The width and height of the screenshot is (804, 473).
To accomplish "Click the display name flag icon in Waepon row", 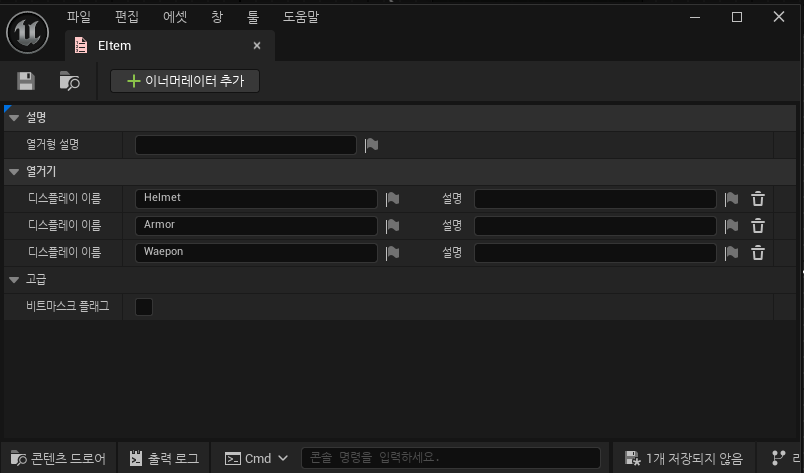I will [x=392, y=253].
